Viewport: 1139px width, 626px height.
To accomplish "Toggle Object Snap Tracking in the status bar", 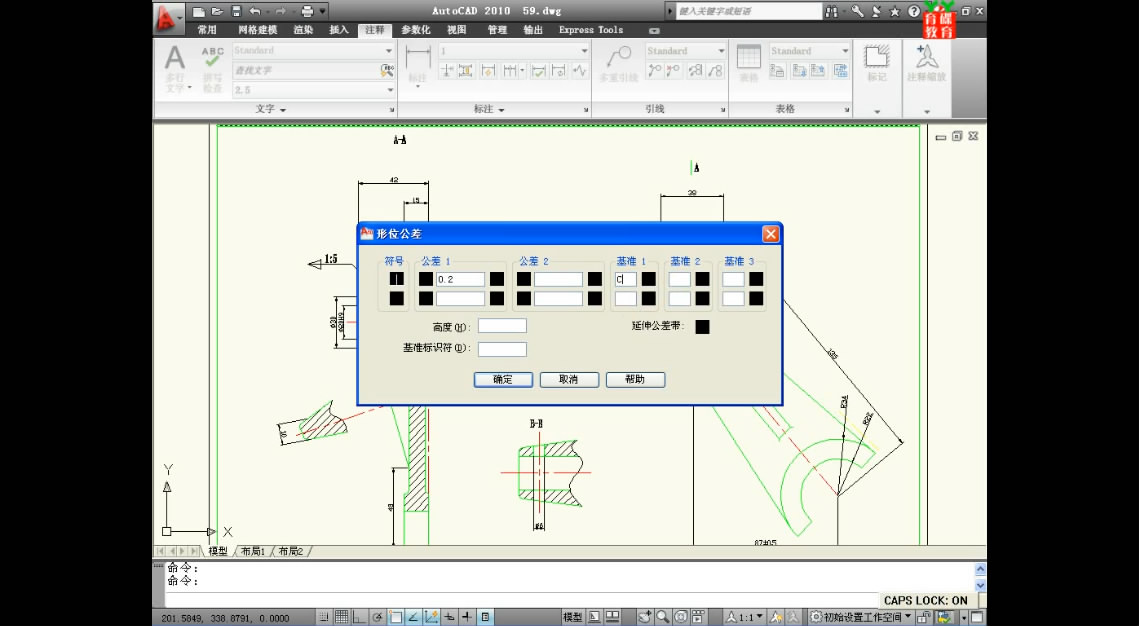I will click(x=413, y=617).
